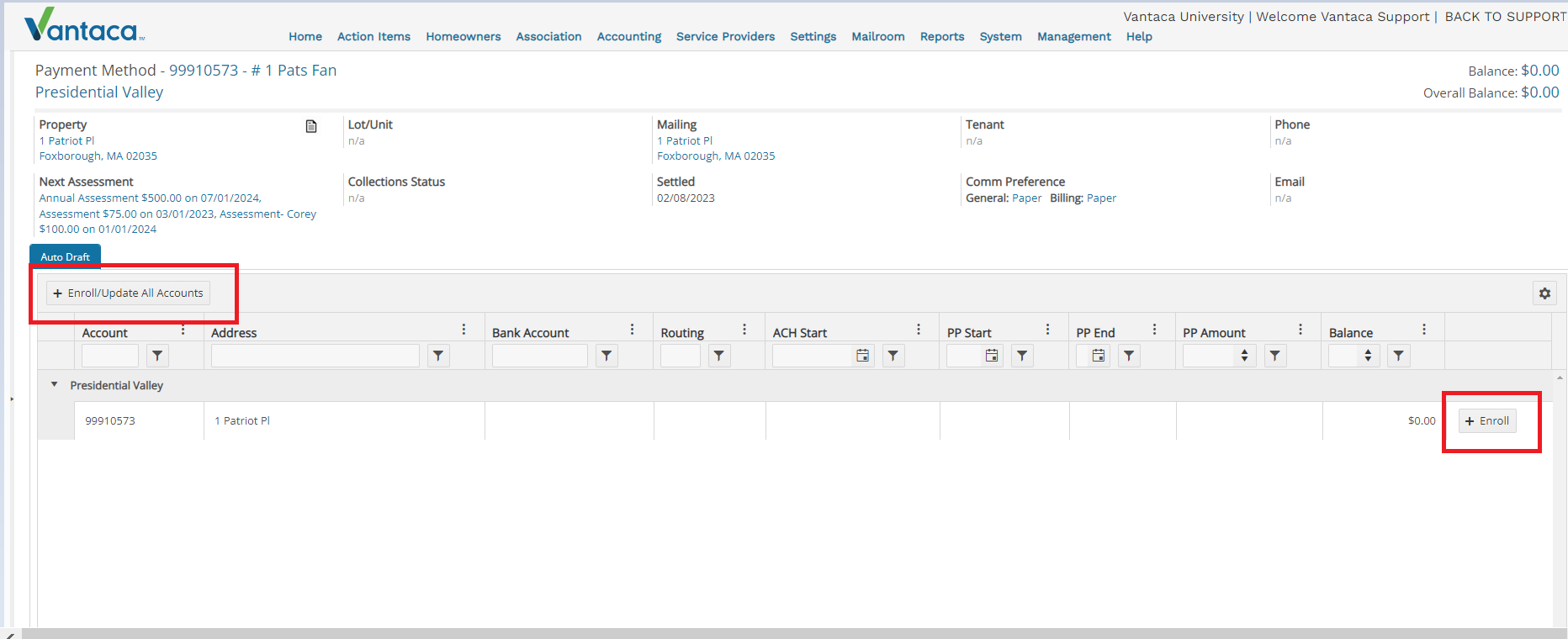Open the Action Items menu

[373, 37]
